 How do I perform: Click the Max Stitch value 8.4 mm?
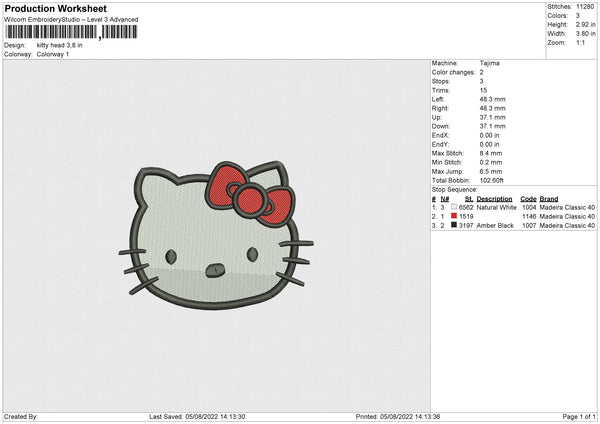point(491,153)
